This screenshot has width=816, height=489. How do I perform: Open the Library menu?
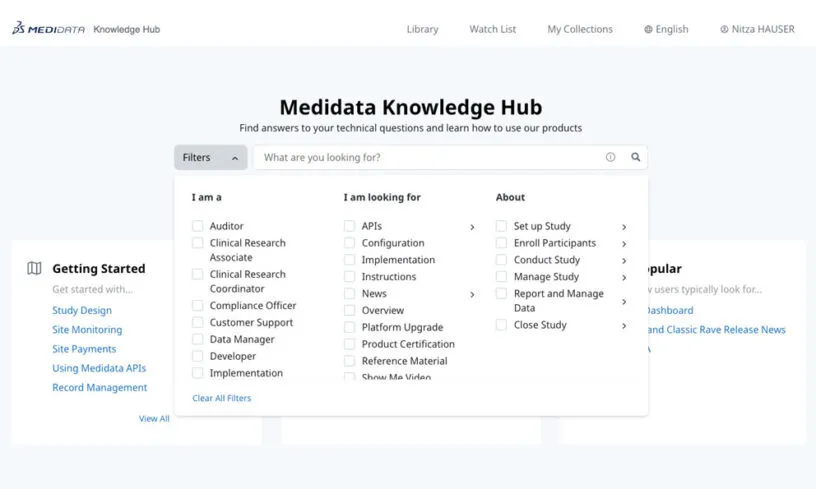click(x=422, y=30)
